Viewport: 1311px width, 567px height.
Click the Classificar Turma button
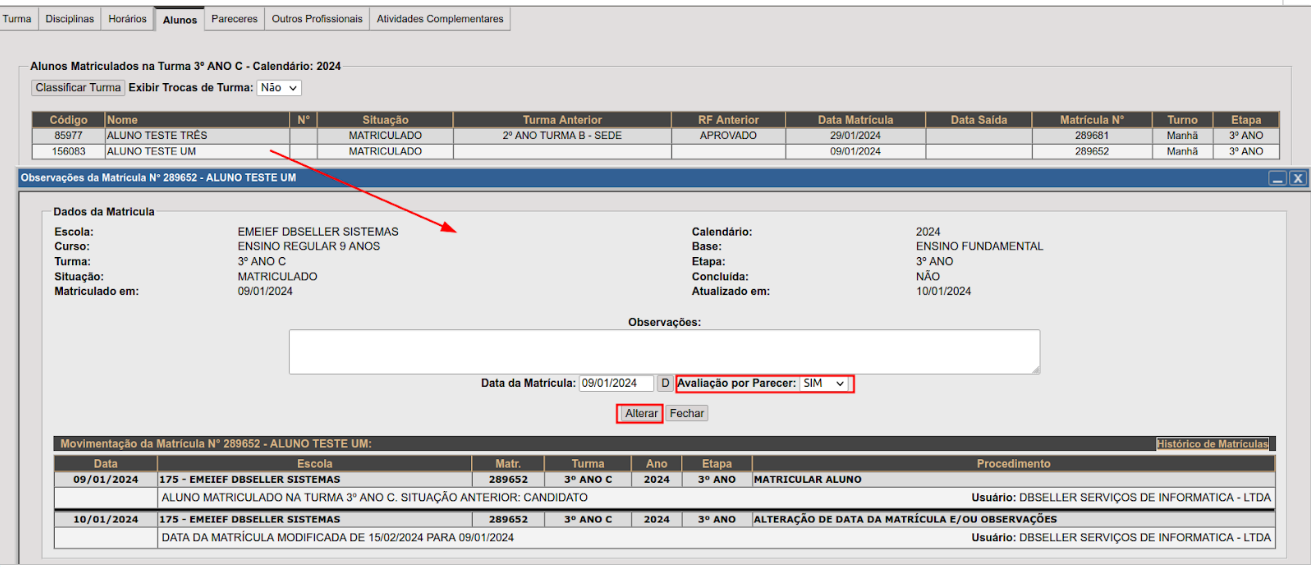[x=78, y=88]
